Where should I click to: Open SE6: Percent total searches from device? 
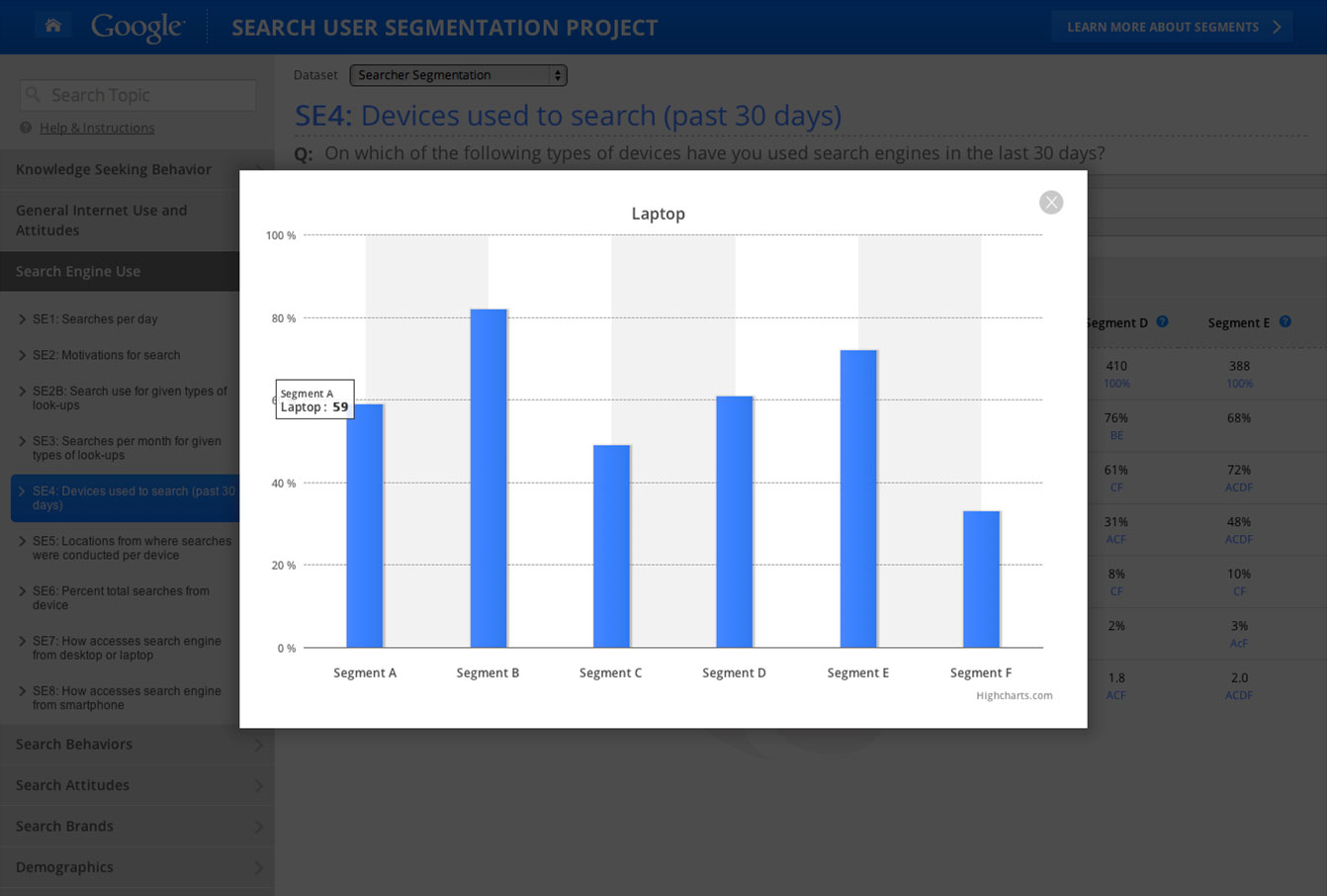121,597
